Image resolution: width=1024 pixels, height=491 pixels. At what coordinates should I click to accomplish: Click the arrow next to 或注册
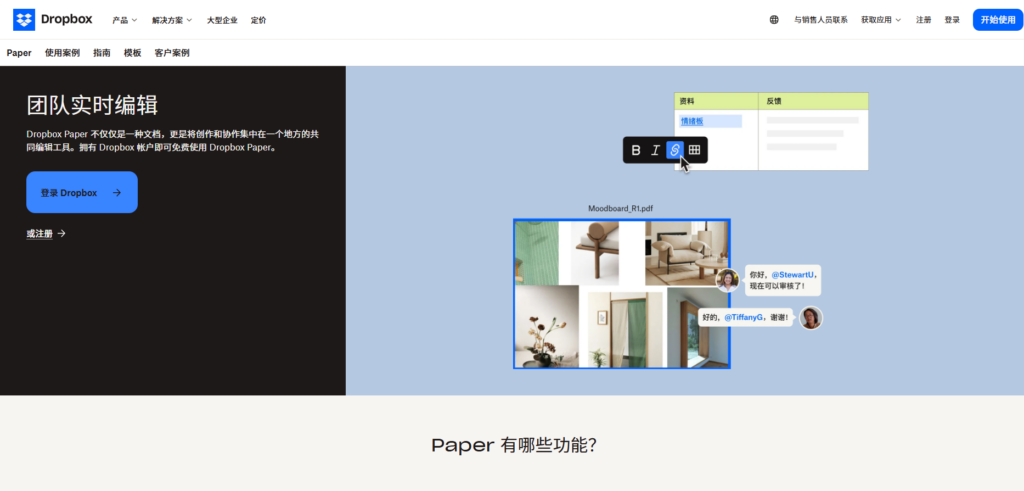(61, 233)
